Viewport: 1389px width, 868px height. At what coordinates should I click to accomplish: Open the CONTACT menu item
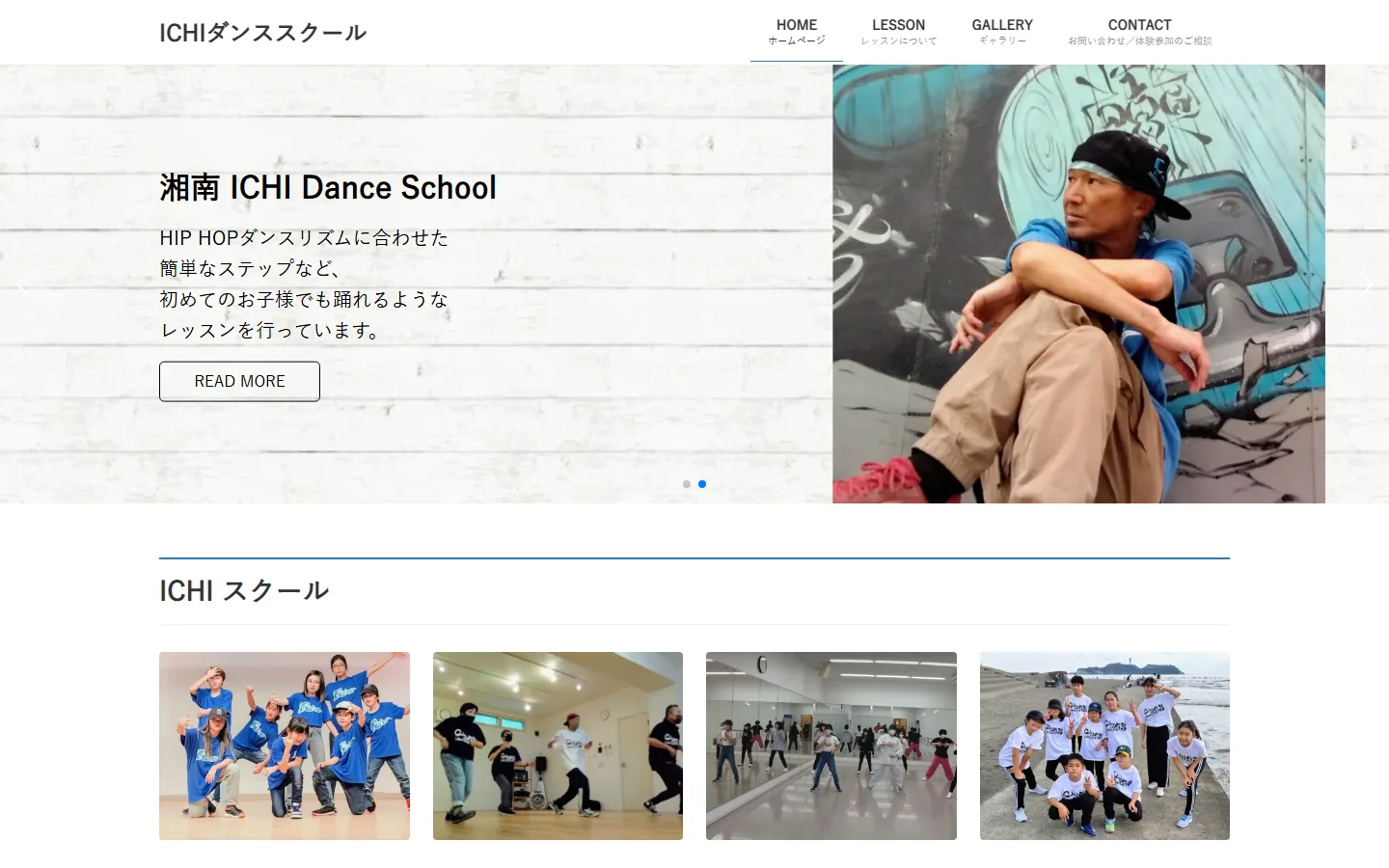point(1140,32)
